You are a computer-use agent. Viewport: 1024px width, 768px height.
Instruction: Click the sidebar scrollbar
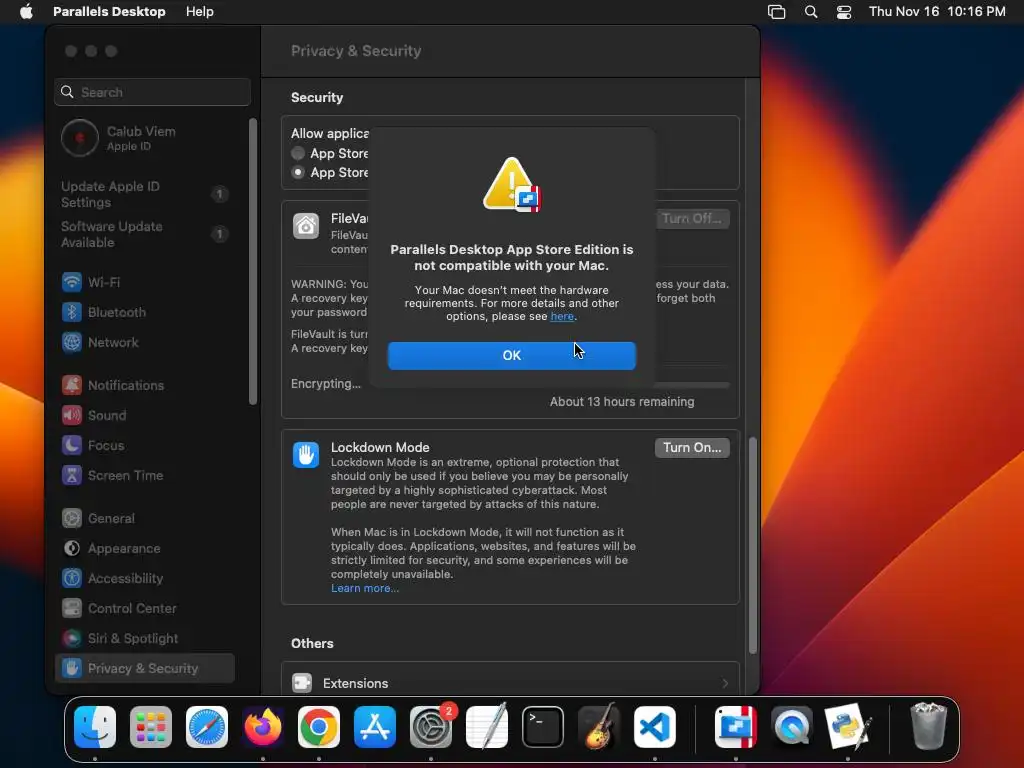[x=253, y=261]
